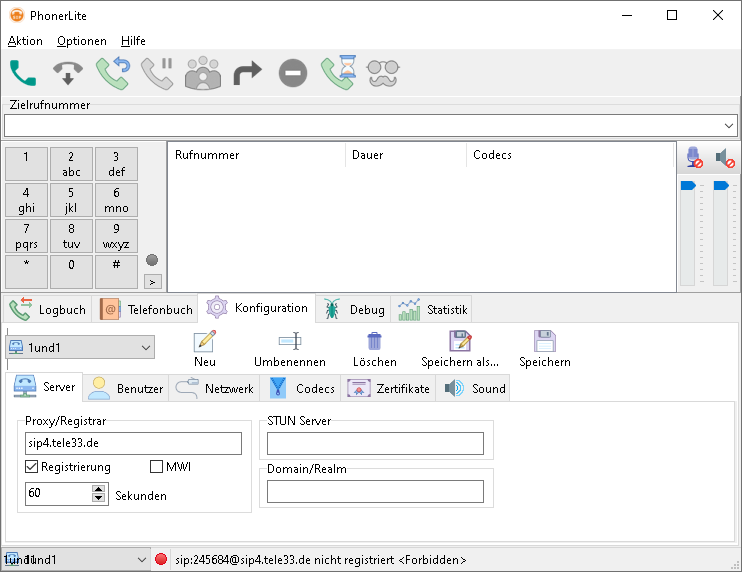This screenshot has height=572, width=742.
Task: Click the handset with hourglass icon
Action: tap(338, 73)
